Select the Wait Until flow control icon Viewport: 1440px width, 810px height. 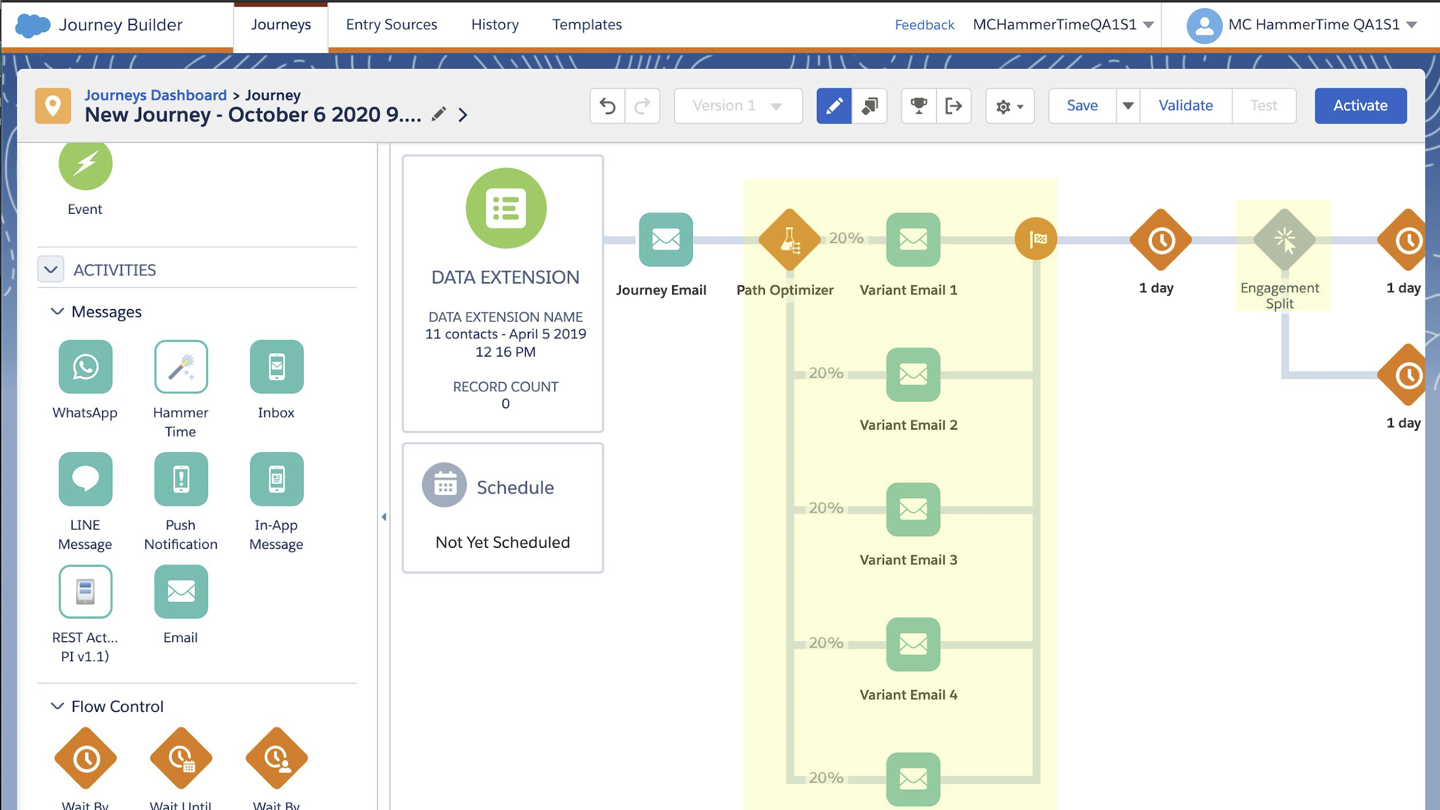[181, 759]
